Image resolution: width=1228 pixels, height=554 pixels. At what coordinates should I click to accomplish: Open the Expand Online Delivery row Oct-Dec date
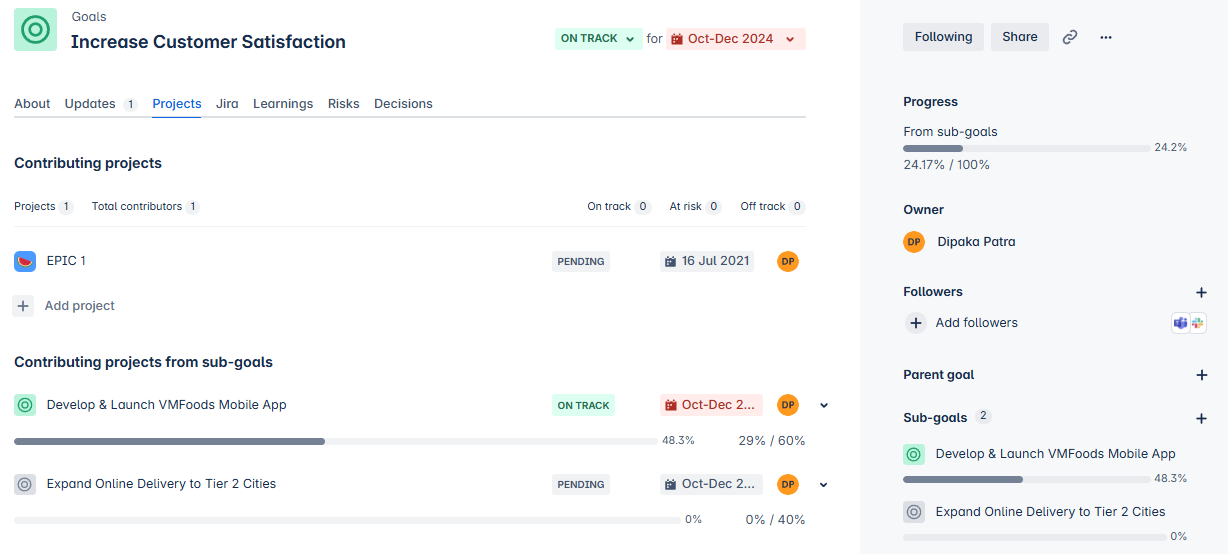click(x=711, y=484)
